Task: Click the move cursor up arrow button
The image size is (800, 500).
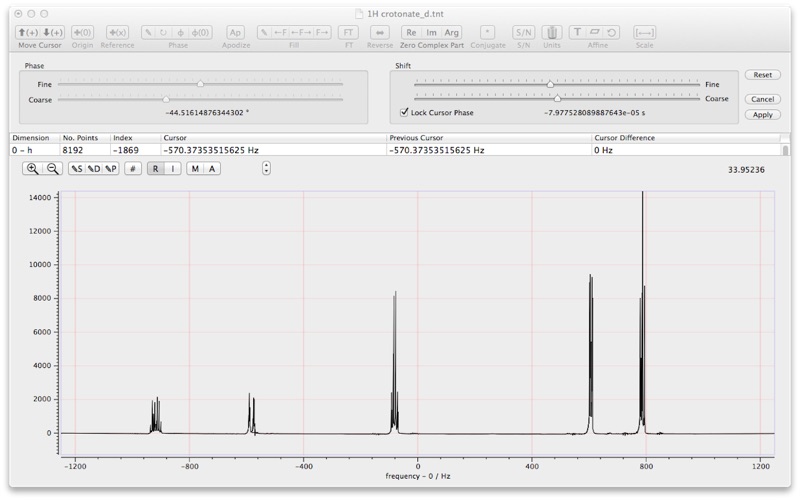Action: (28, 33)
